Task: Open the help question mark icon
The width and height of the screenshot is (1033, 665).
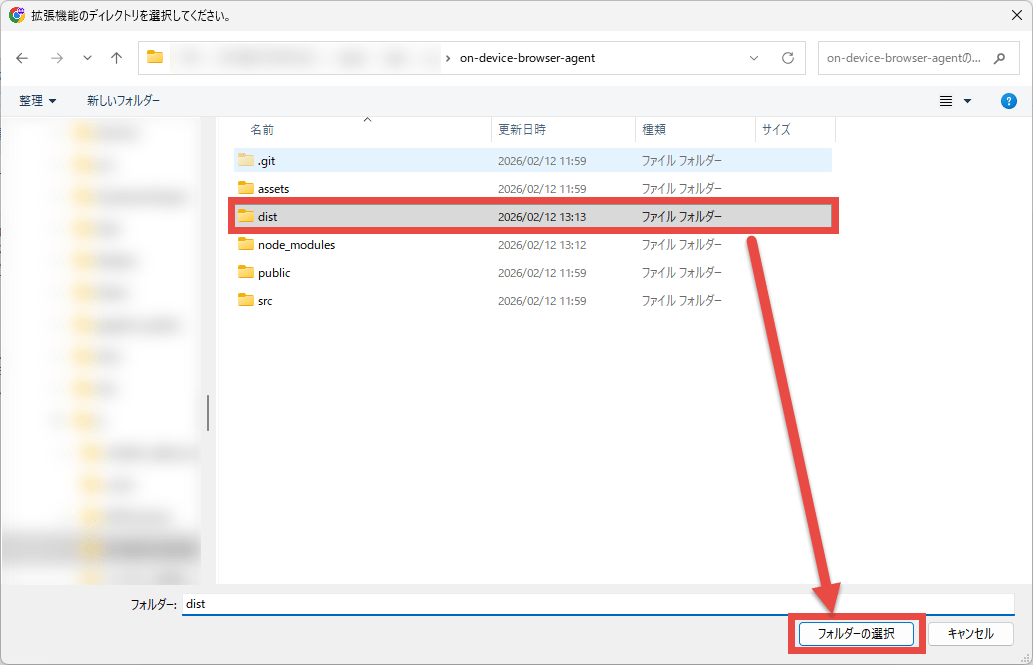Action: pyautogui.click(x=1009, y=101)
